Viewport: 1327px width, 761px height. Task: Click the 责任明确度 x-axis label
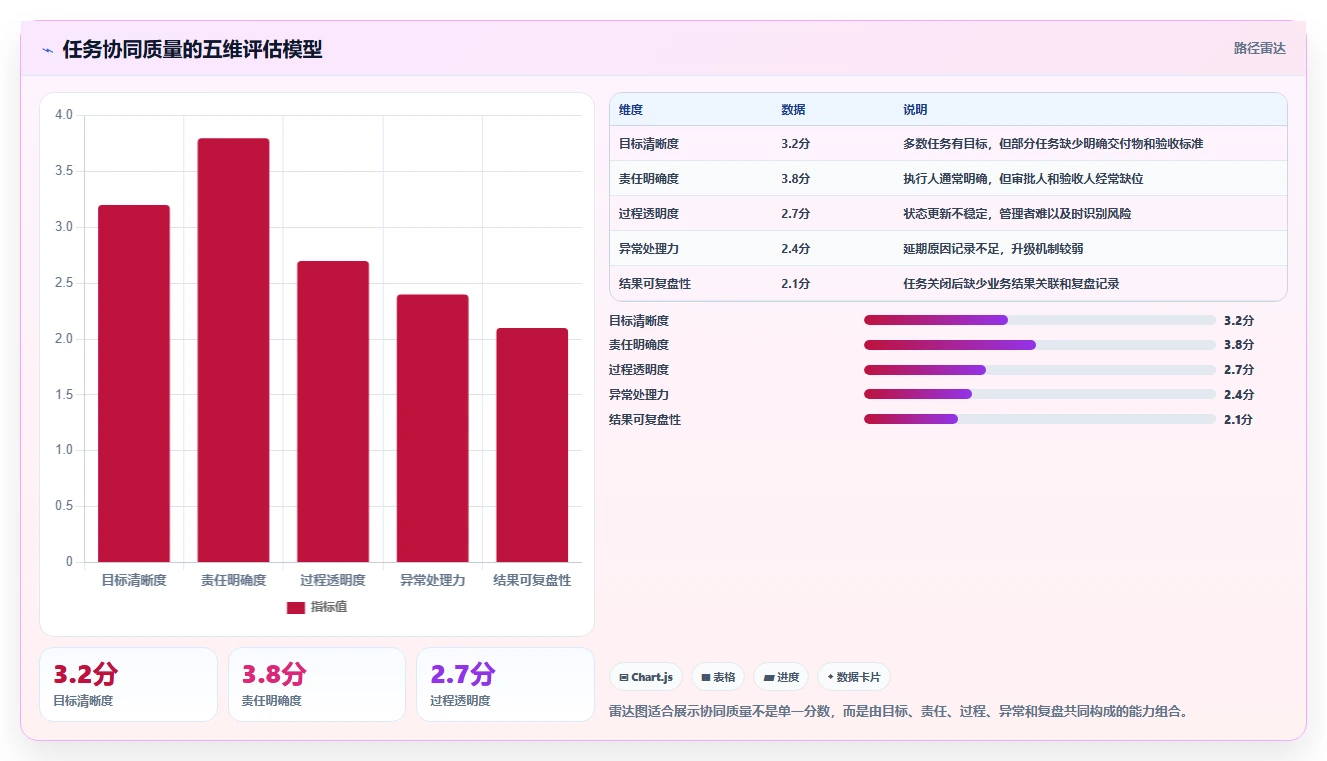pos(233,580)
